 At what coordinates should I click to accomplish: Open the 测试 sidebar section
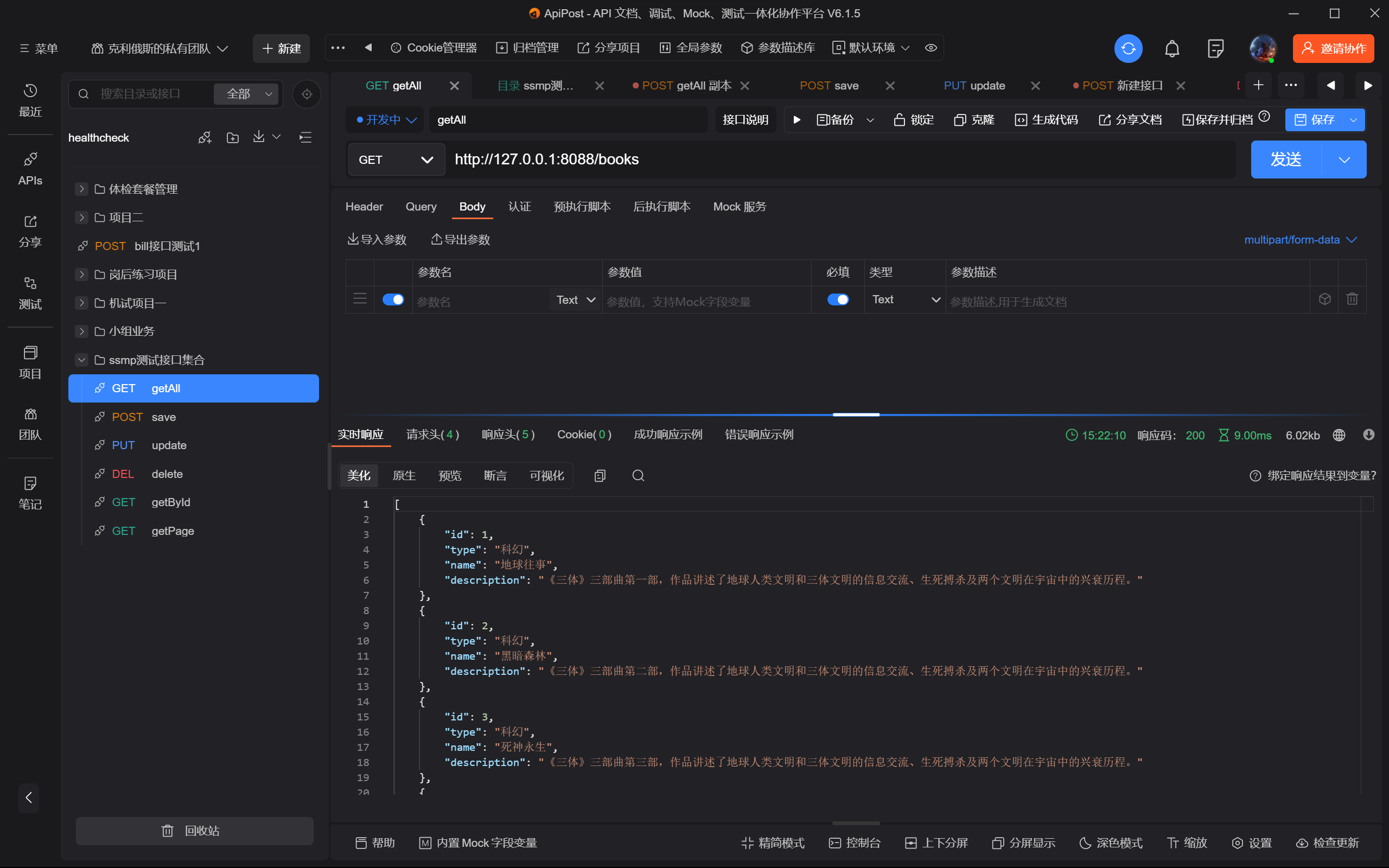pos(30,293)
